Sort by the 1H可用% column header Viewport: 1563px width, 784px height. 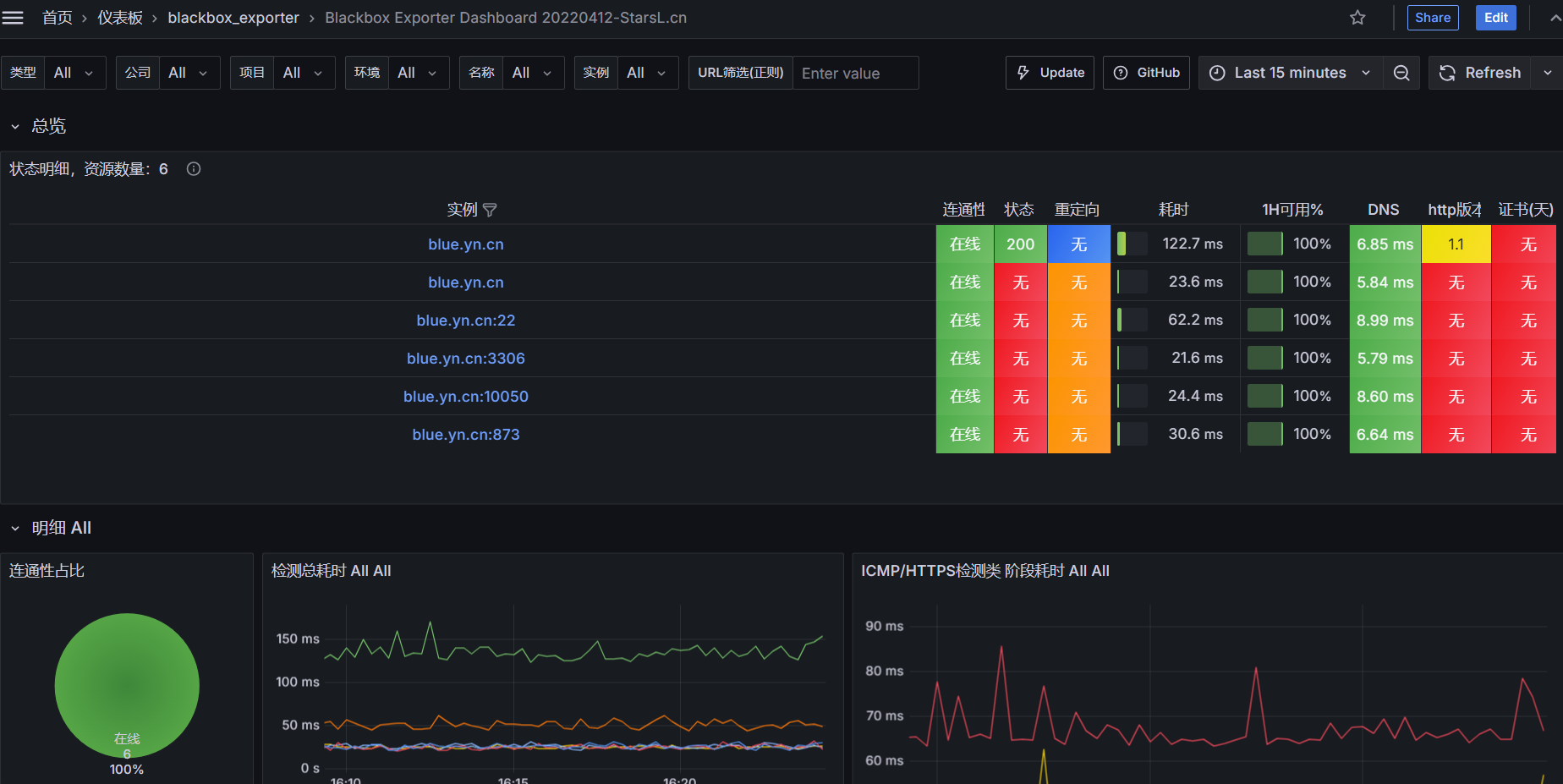click(x=1292, y=210)
